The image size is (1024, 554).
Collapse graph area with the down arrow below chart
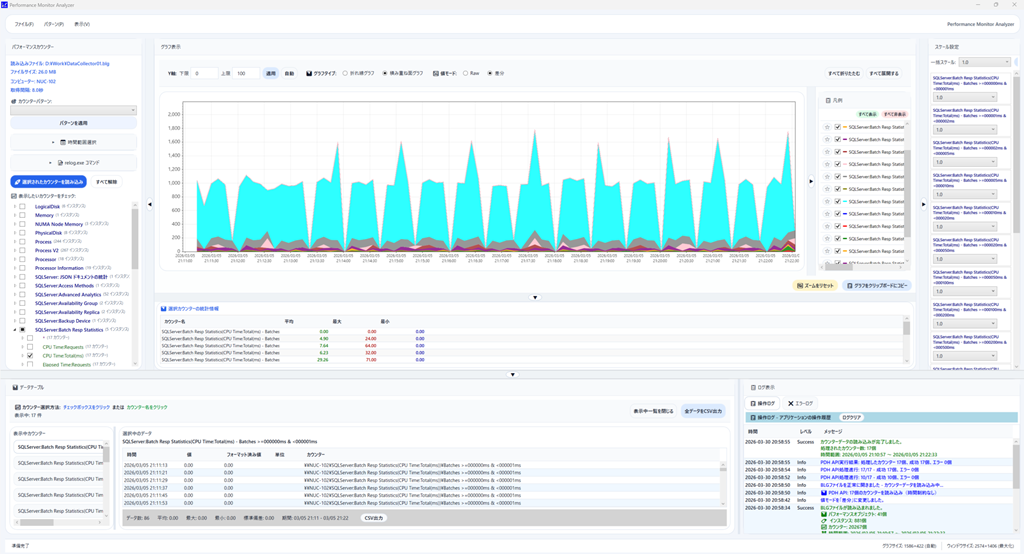(535, 297)
